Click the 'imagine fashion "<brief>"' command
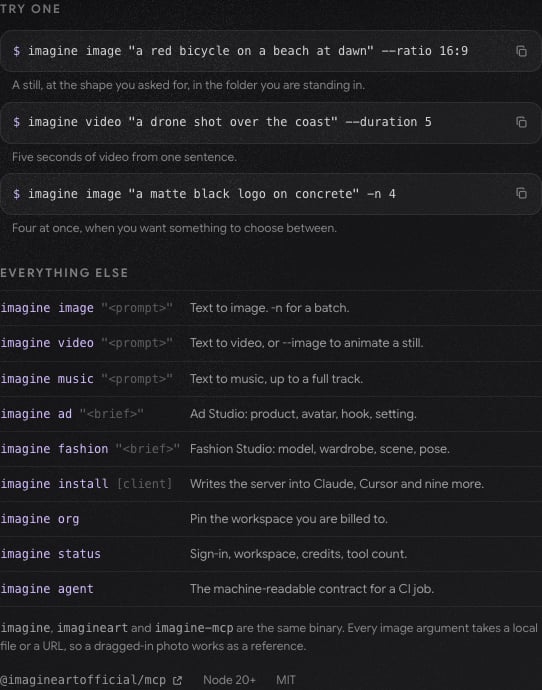Viewport: 542px width, 690px height. tap(90, 449)
